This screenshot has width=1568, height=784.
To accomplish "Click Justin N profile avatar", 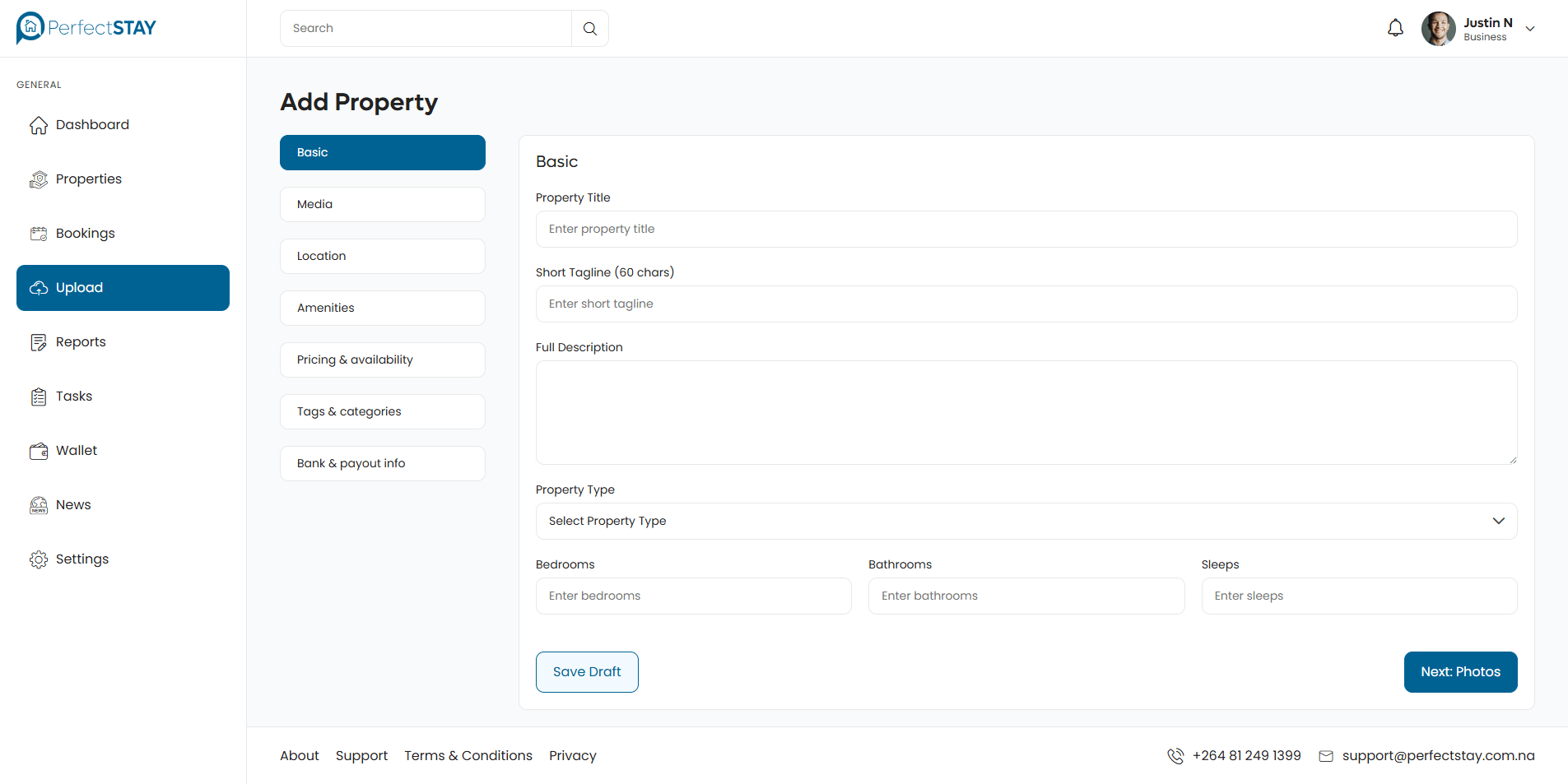I will 1438,29.
